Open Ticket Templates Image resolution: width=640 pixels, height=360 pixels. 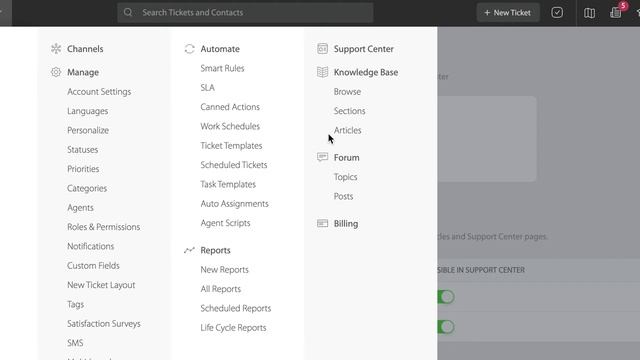point(231,146)
